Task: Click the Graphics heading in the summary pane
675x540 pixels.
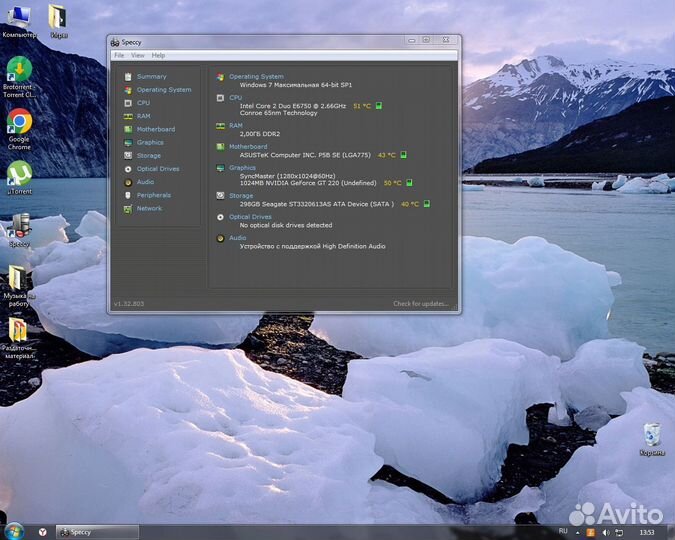Action: click(242, 168)
